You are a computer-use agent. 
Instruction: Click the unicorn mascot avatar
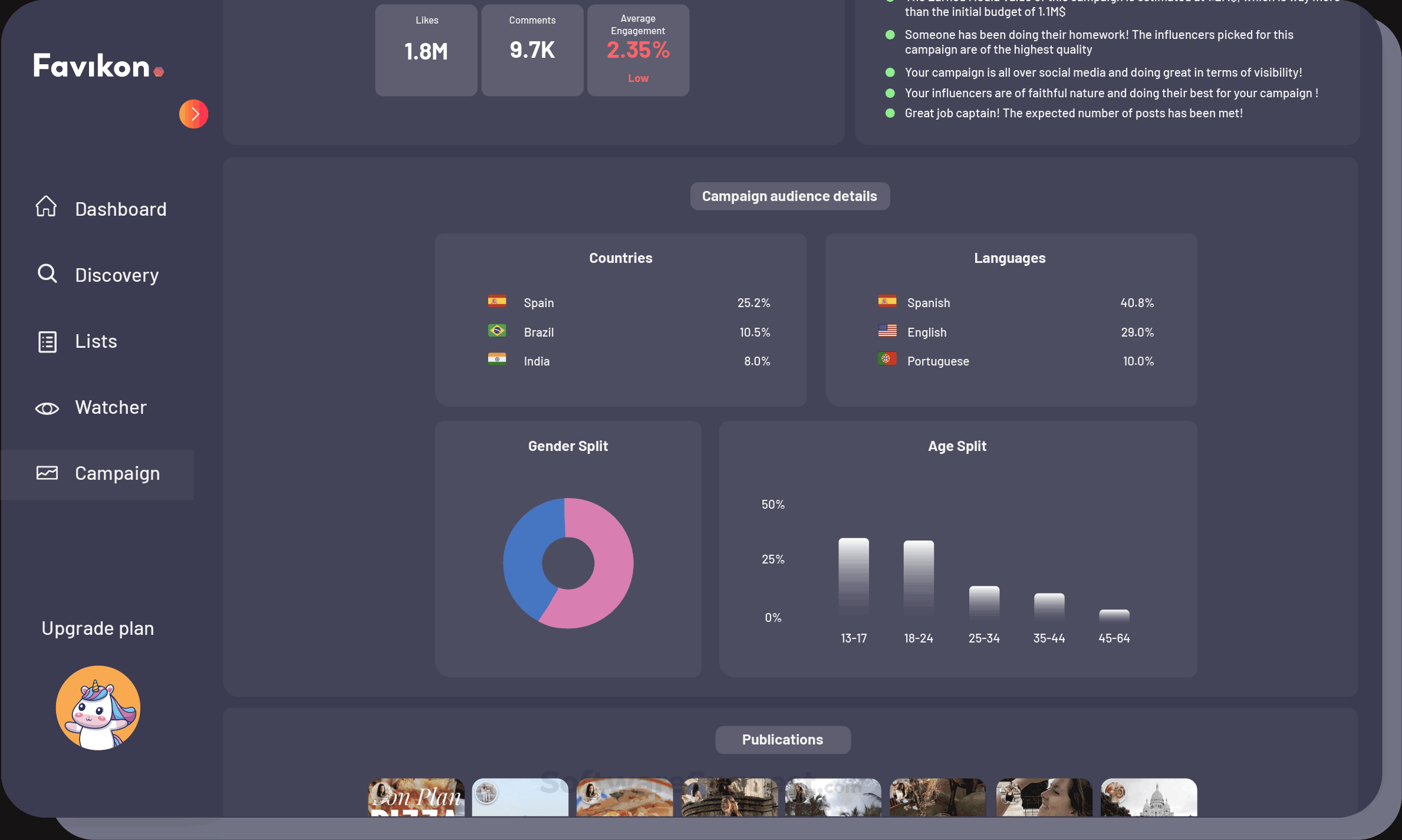click(x=98, y=707)
